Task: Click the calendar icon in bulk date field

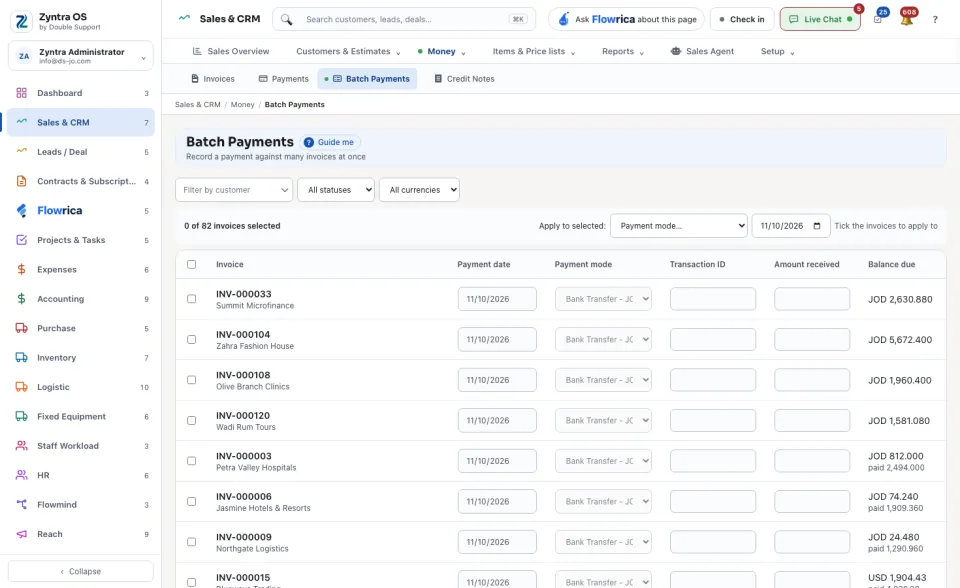Action: point(817,226)
